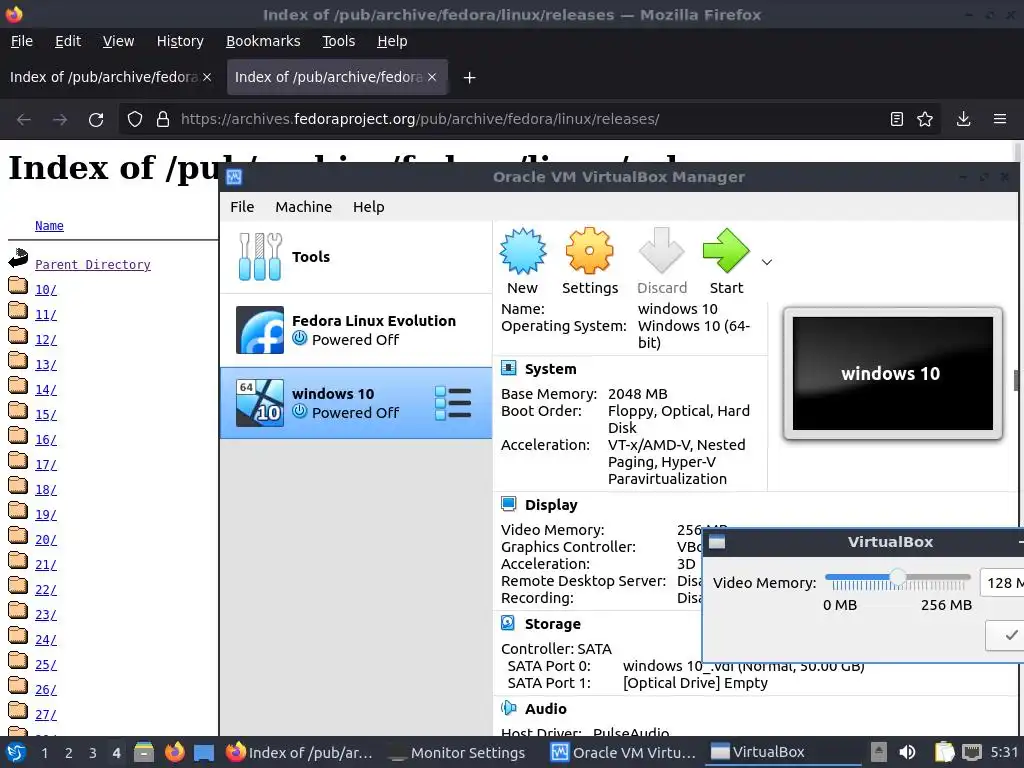Open the Firefox hamburger application menu

point(999,120)
